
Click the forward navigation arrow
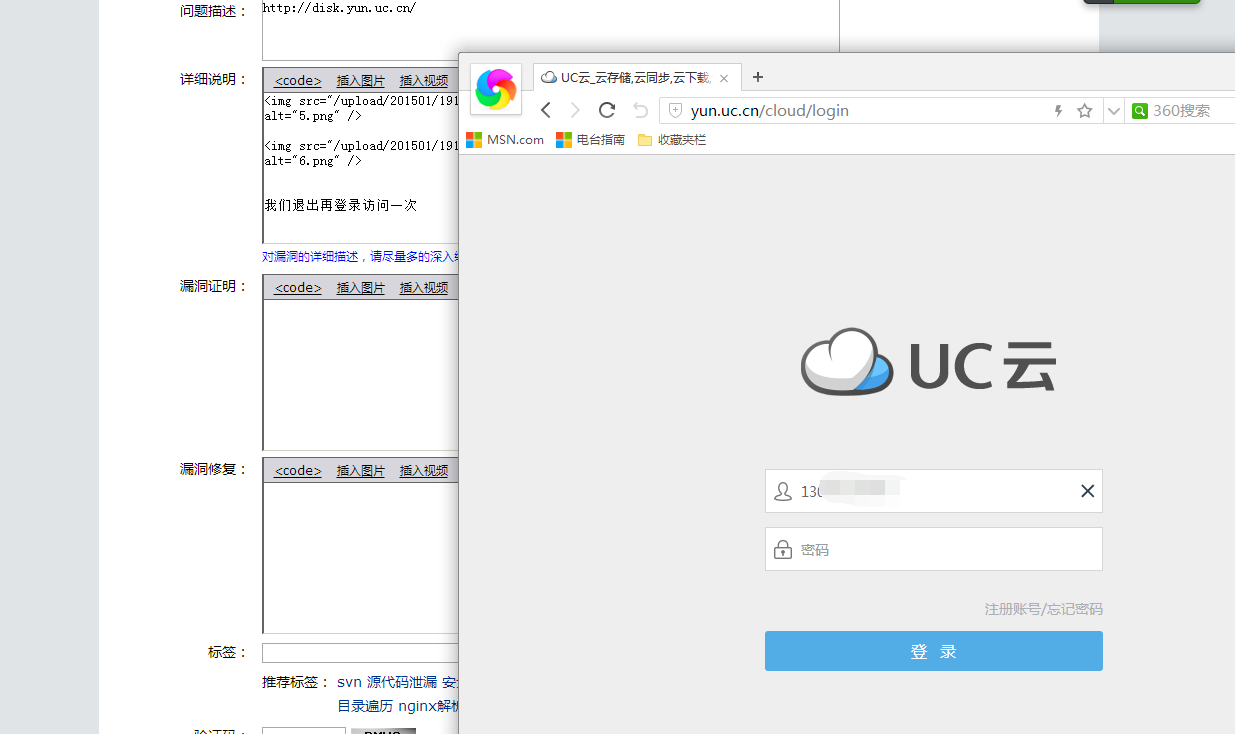click(575, 110)
